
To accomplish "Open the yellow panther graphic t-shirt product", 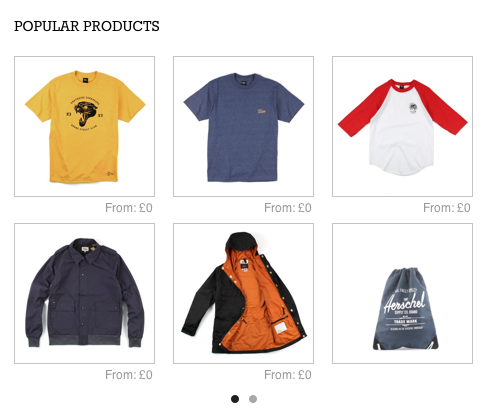I will point(84,126).
